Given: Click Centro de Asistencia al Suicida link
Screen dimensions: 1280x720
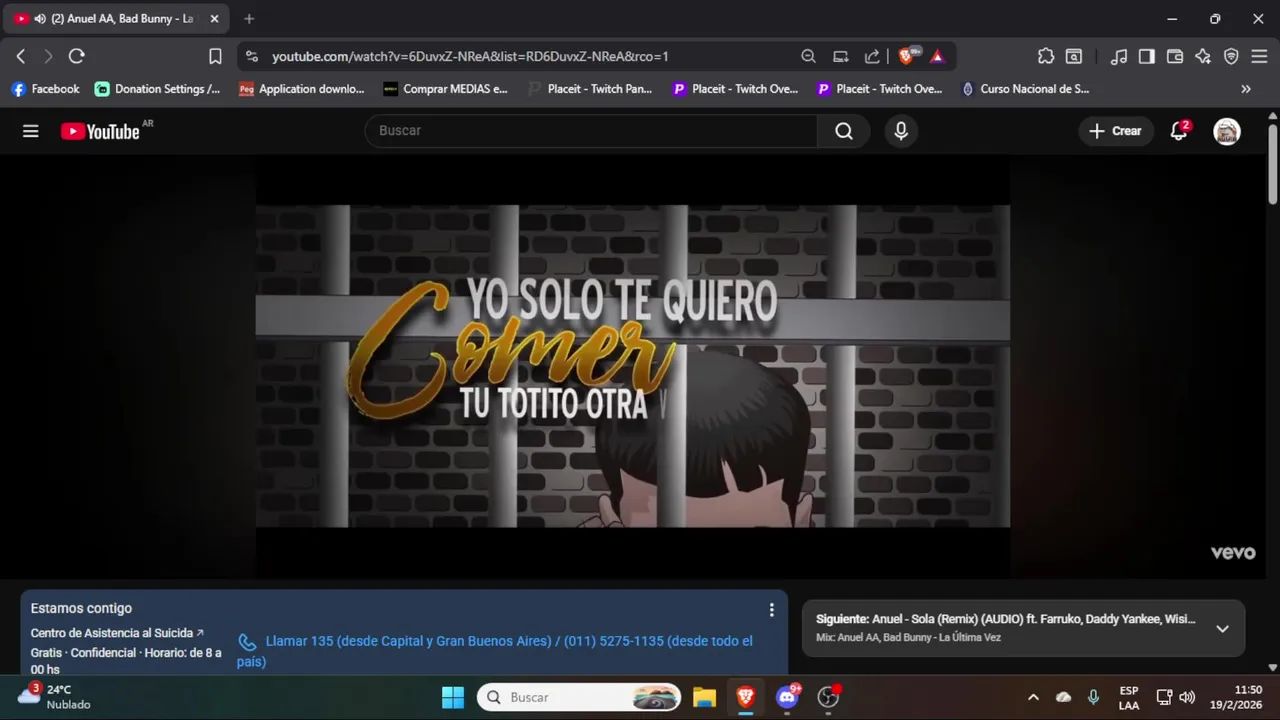Looking at the screenshot, I should pyautogui.click(x=117, y=633).
